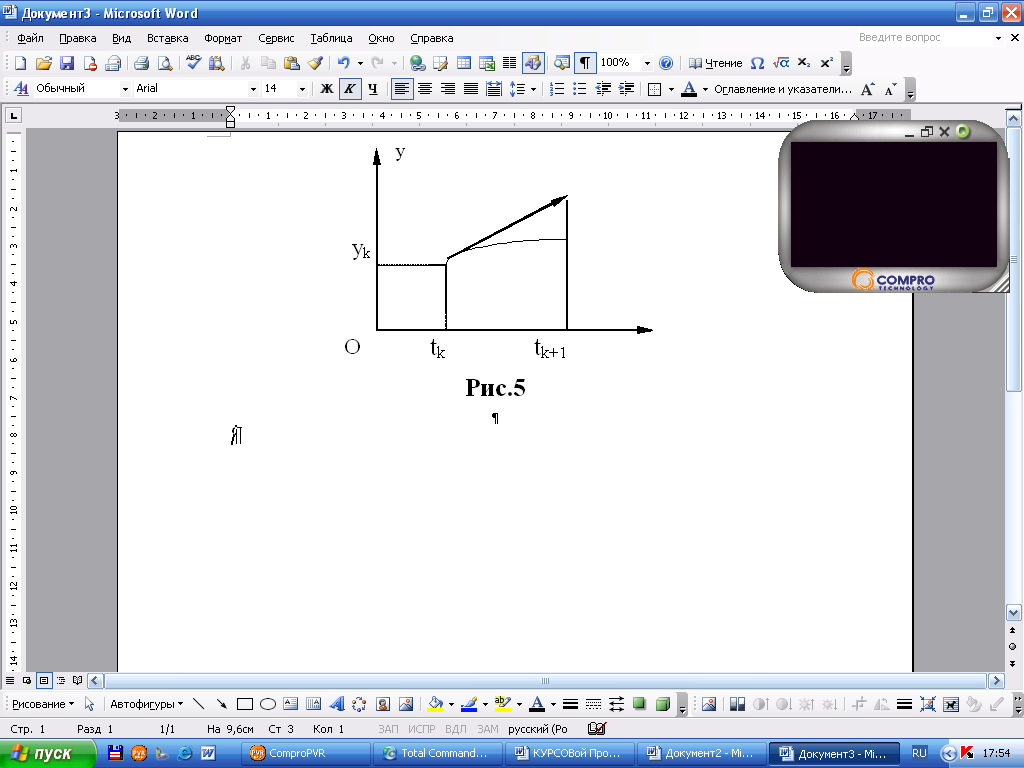Image resolution: width=1024 pixels, height=768 pixels.
Task: Open equation editor square root icon
Action: (780, 63)
